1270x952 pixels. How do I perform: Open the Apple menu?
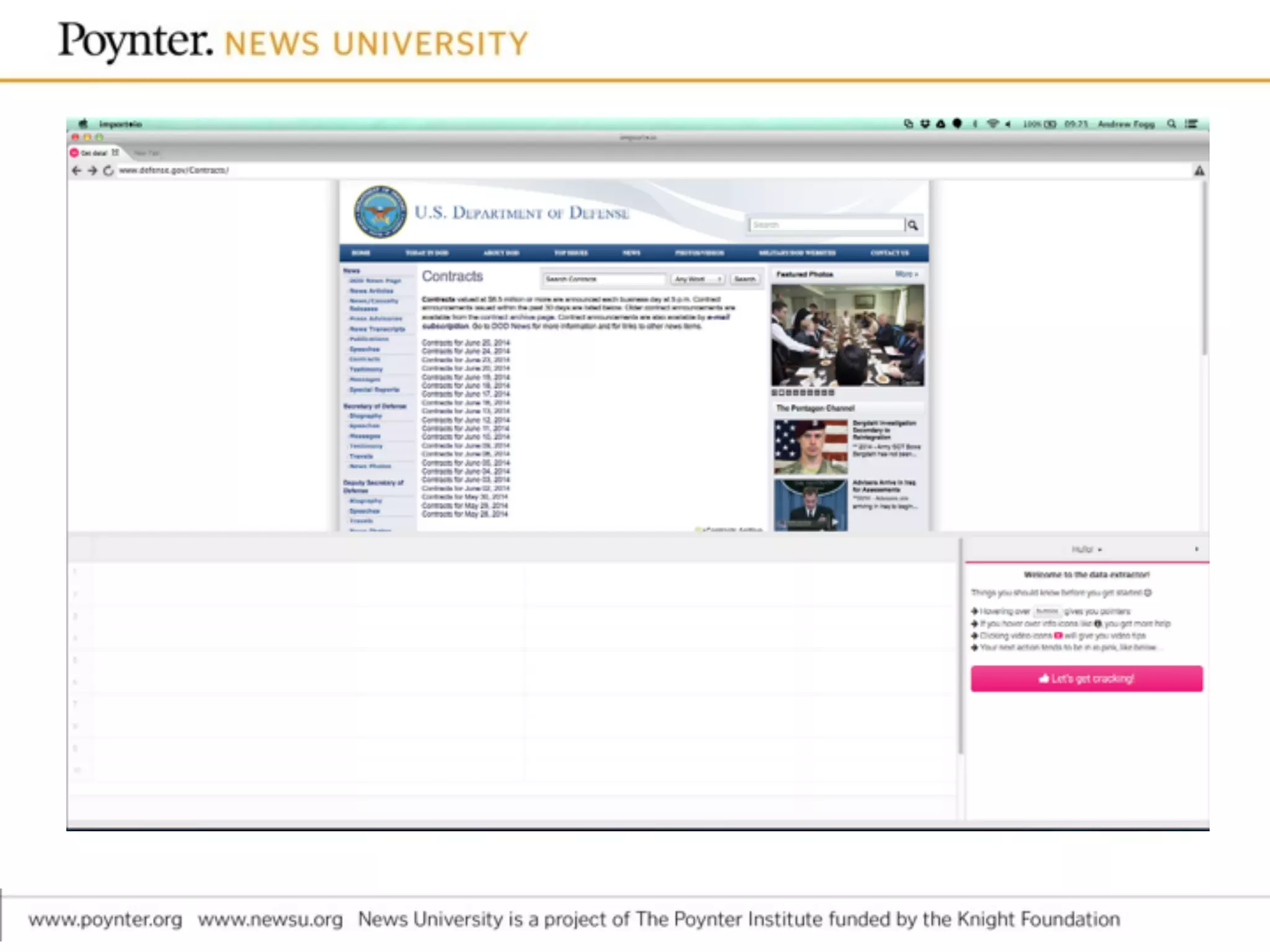tap(84, 124)
